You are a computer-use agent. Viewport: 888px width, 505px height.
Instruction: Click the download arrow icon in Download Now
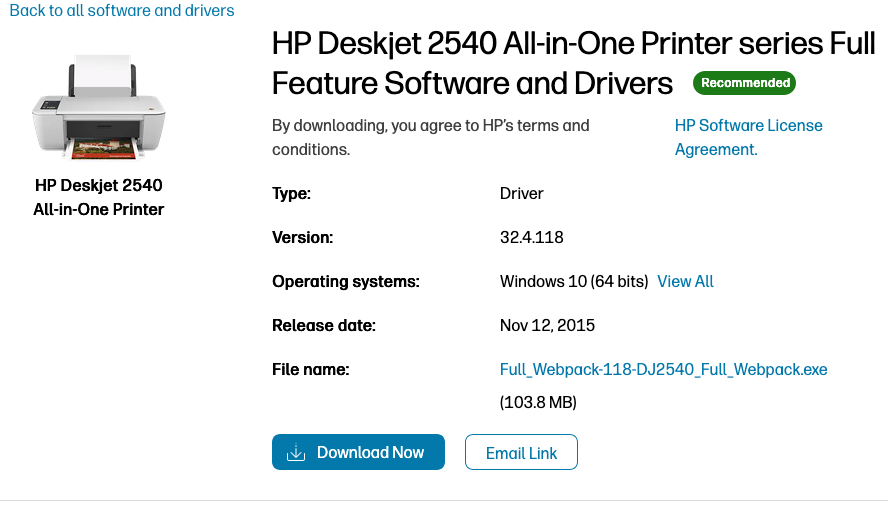coord(296,453)
